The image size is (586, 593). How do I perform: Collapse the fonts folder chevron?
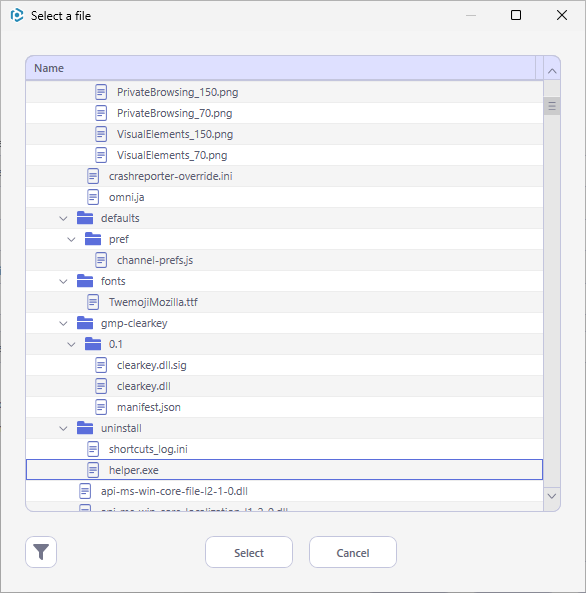point(63,281)
